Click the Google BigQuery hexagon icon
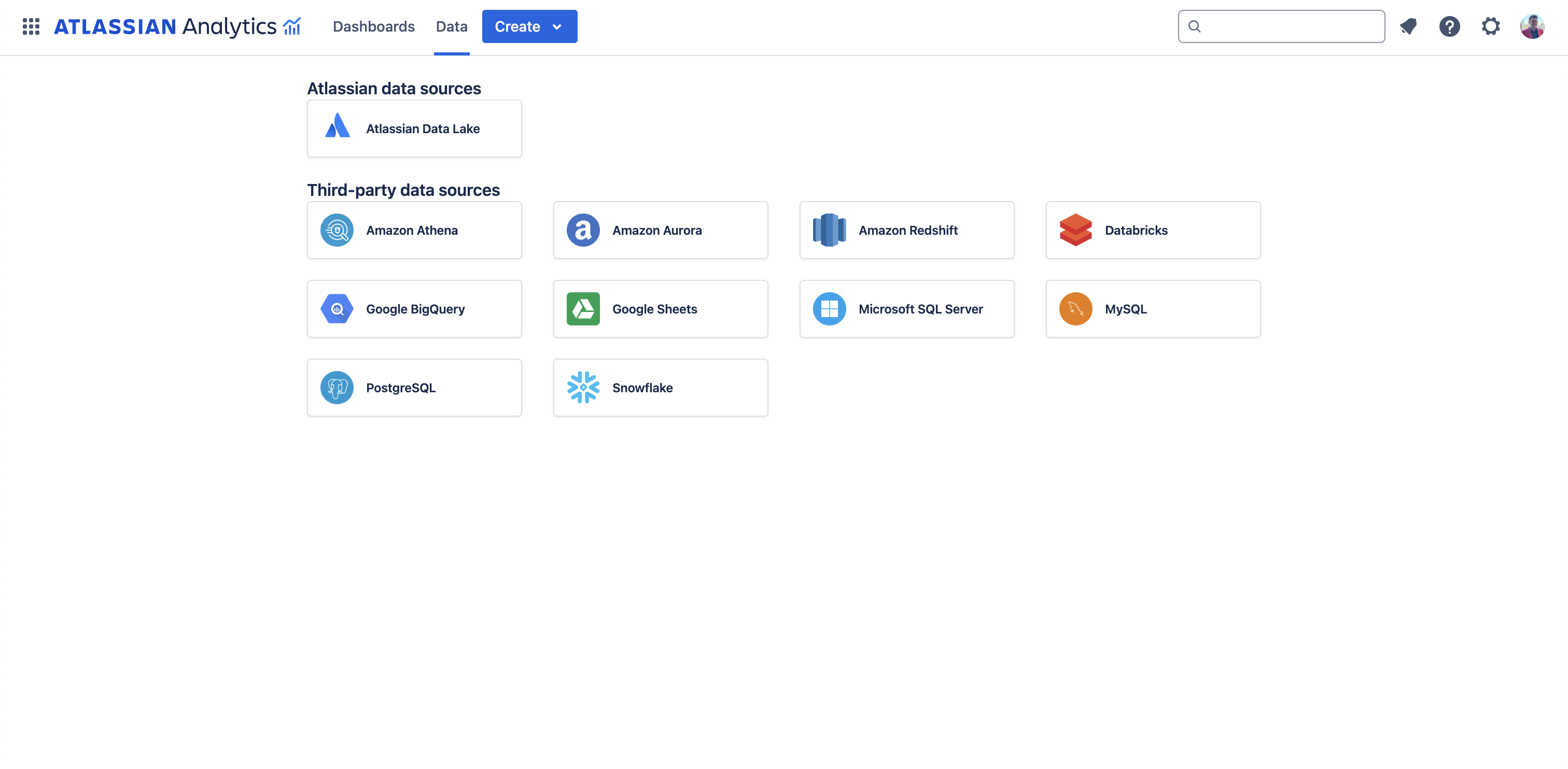The width and height of the screenshot is (1568, 769). (x=337, y=309)
